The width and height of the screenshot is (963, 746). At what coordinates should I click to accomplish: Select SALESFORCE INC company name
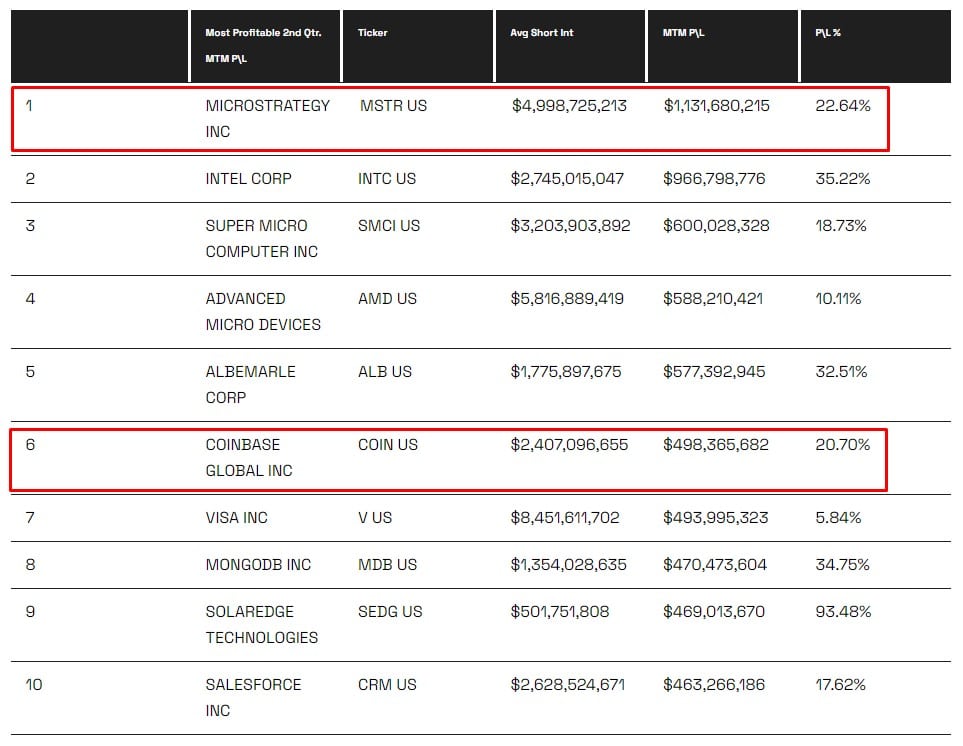(253, 697)
